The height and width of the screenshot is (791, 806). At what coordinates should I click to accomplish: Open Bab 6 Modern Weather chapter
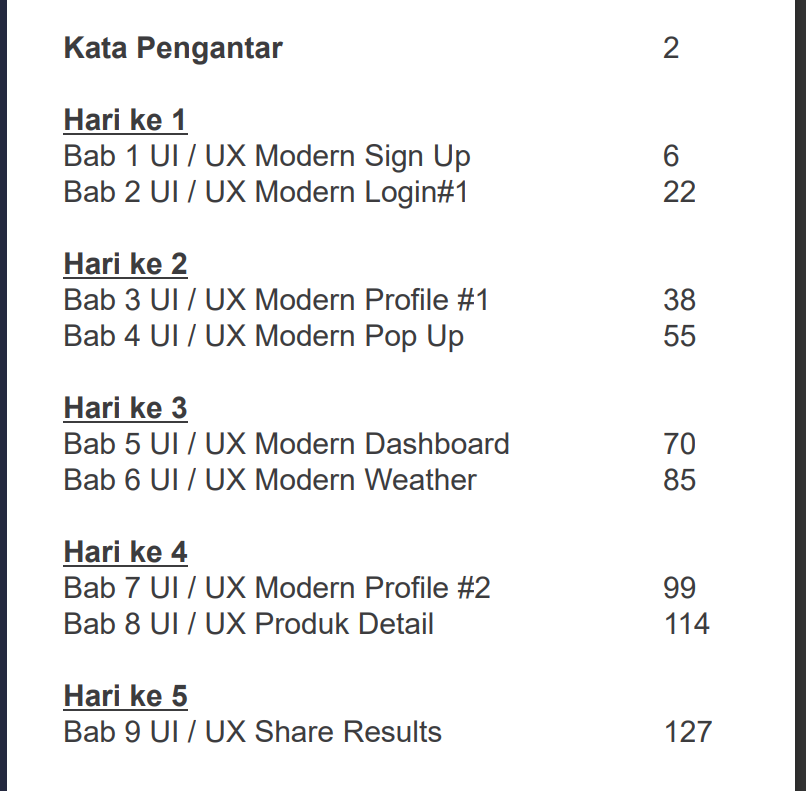tap(270, 480)
